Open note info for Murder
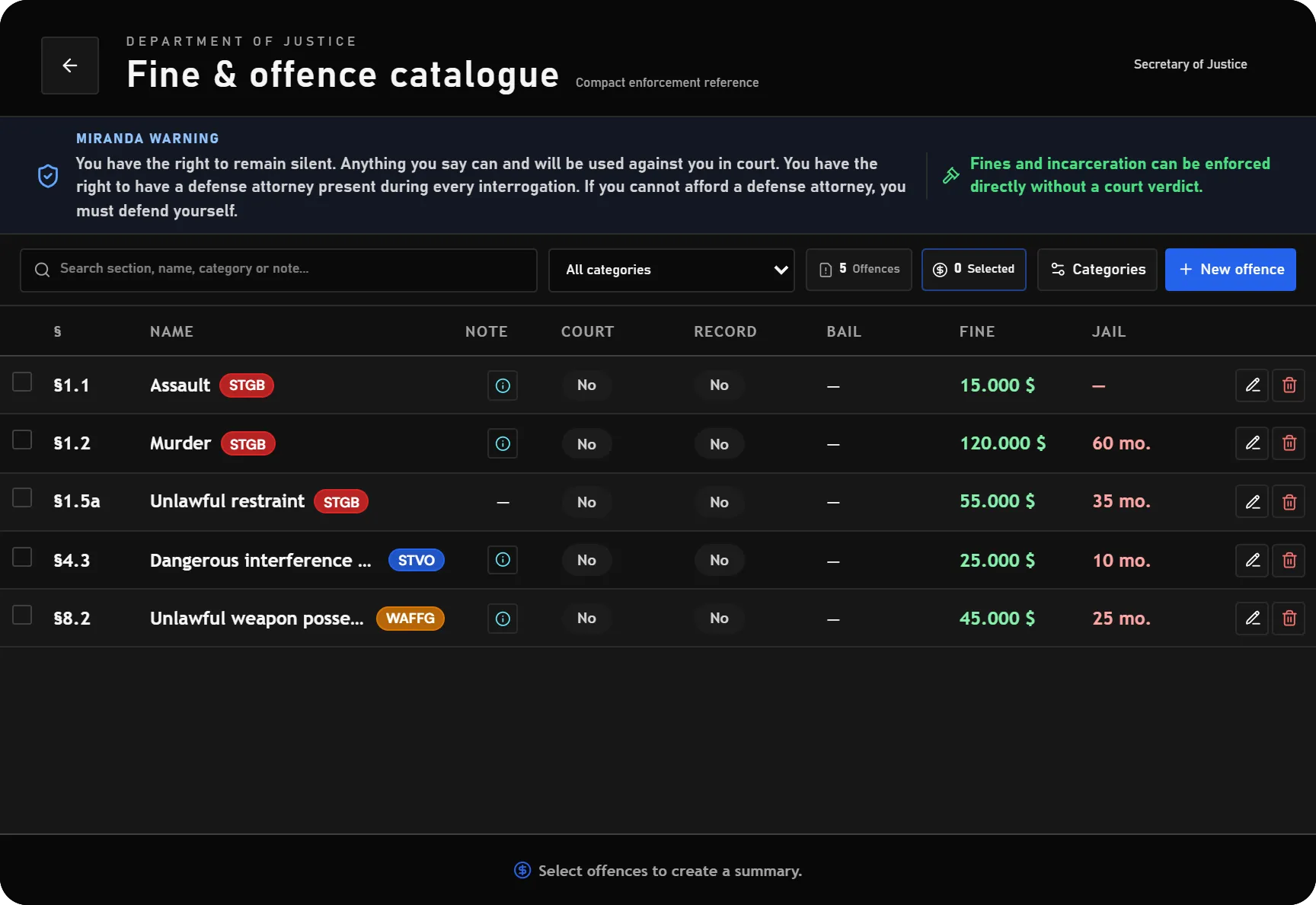Image resolution: width=1316 pixels, height=905 pixels. click(x=503, y=443)
